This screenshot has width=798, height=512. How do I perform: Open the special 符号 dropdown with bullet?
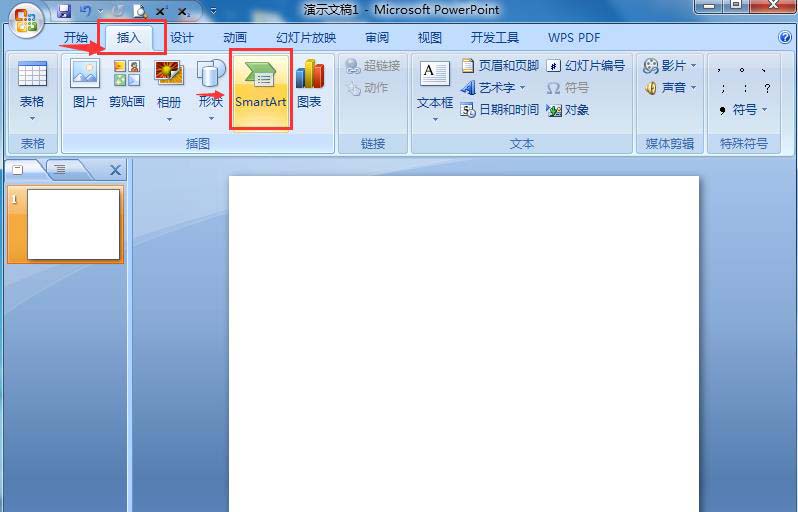(744, 110)
